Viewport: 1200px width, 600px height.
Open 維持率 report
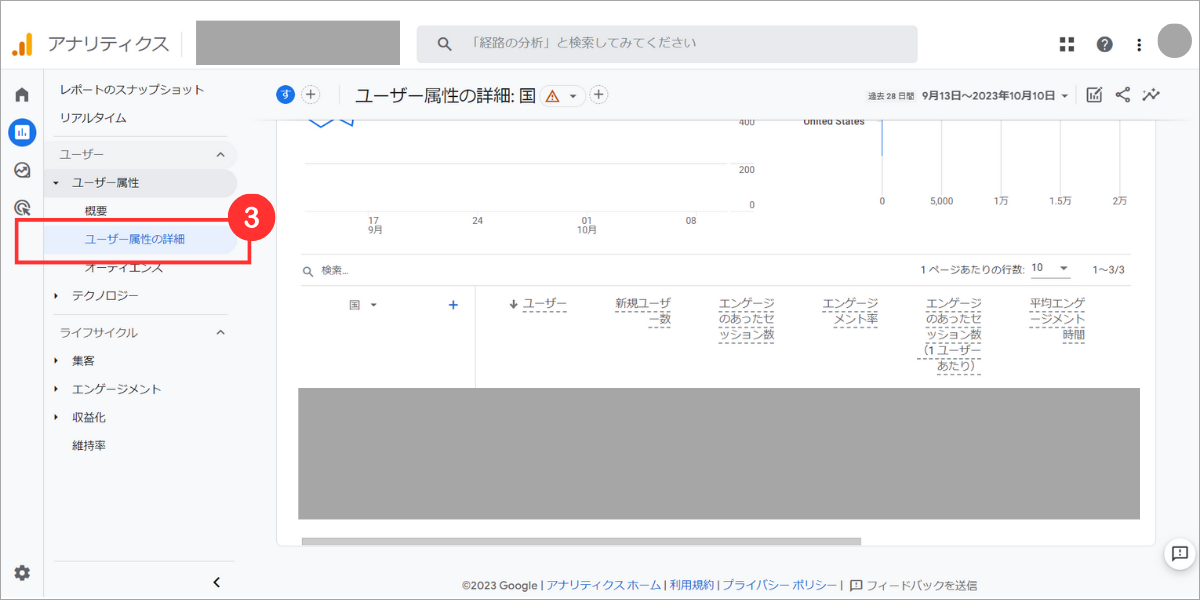pos(89,445)
